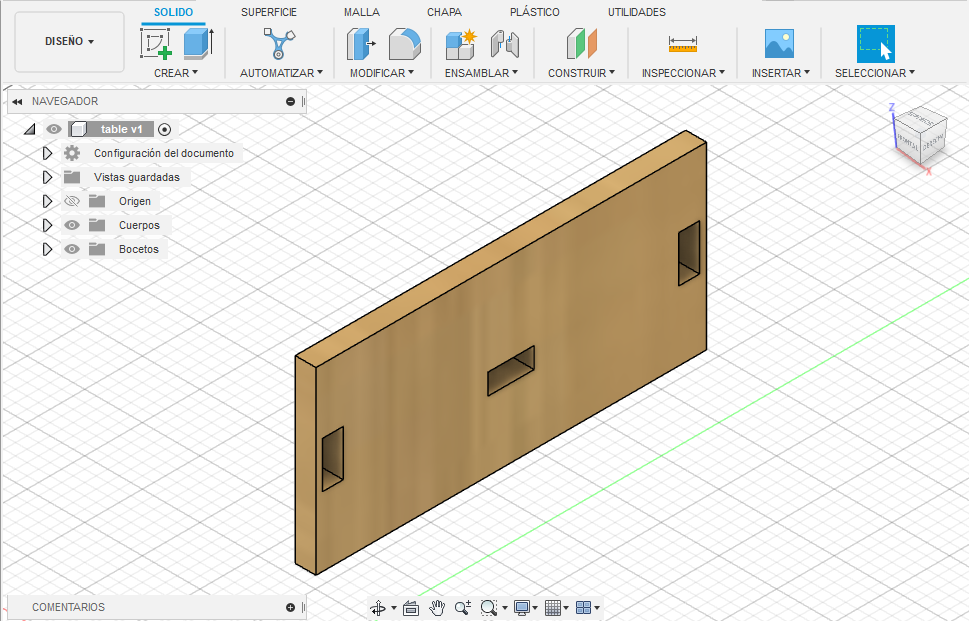Screen dimensions: 969x621
Task: Click the gear icon of Configuración del documento
Action: click(72, 153)
